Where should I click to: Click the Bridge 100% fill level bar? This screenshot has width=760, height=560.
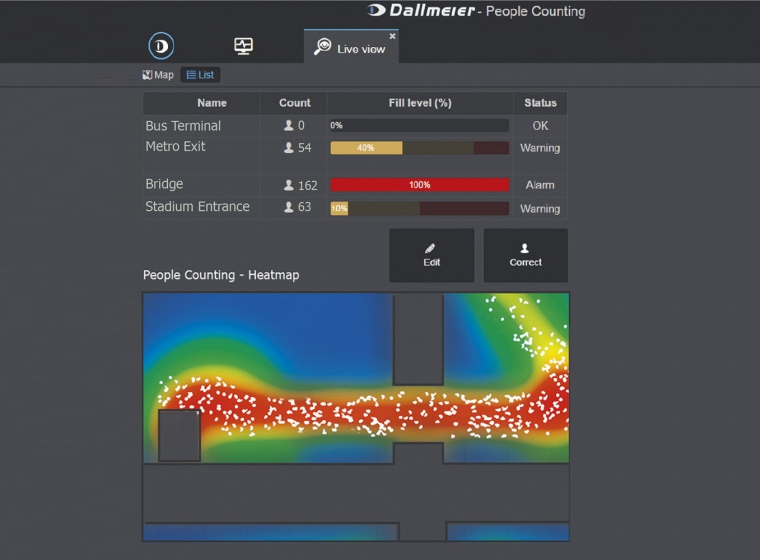tap(419, 185)
